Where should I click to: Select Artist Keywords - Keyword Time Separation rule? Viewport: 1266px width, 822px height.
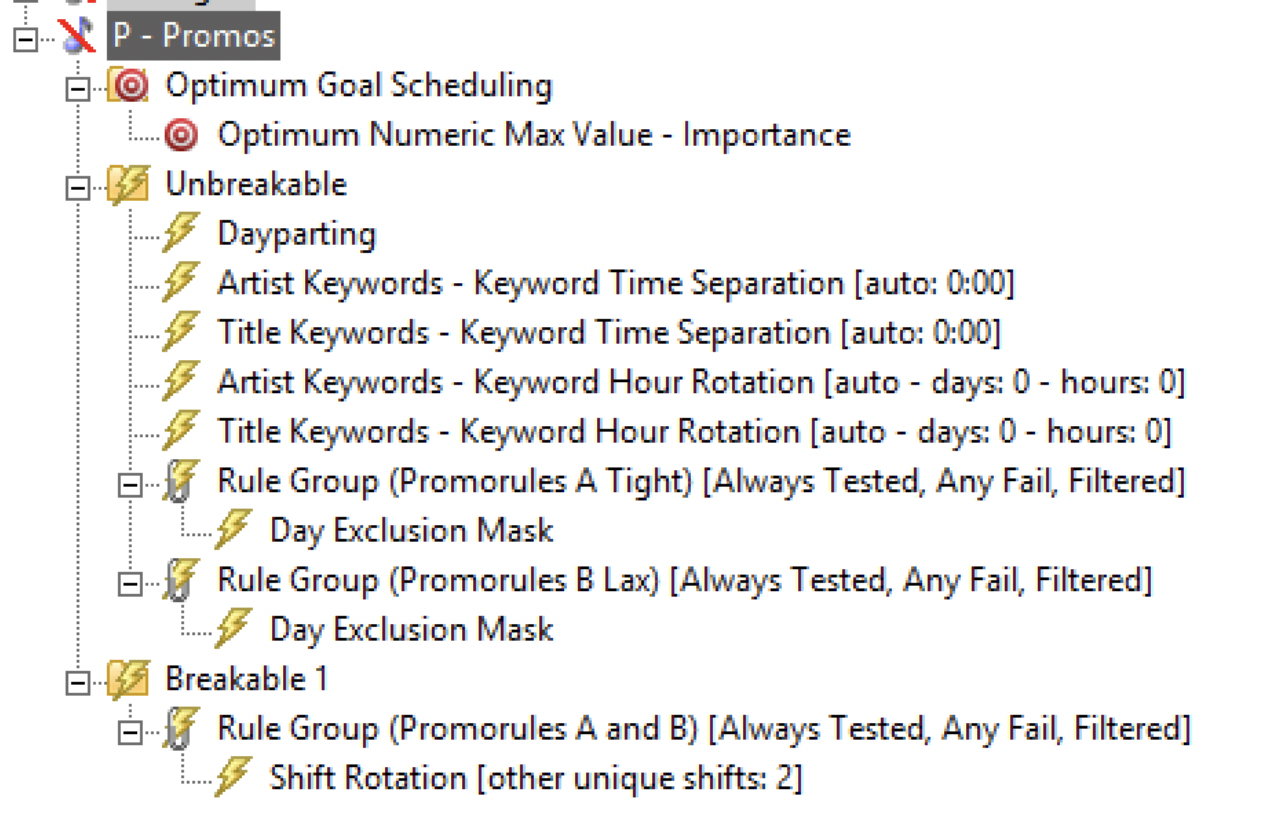coord(616,284)
